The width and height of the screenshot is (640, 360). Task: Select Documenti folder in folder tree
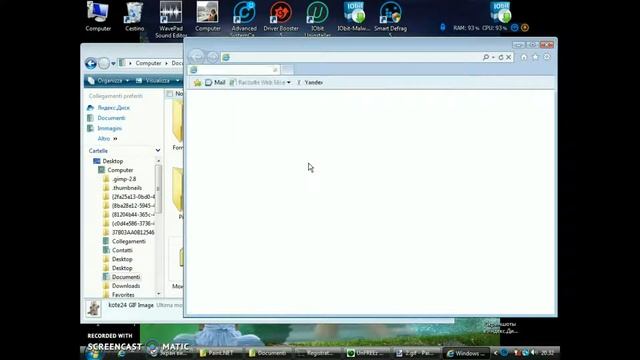tap(126, 277)
